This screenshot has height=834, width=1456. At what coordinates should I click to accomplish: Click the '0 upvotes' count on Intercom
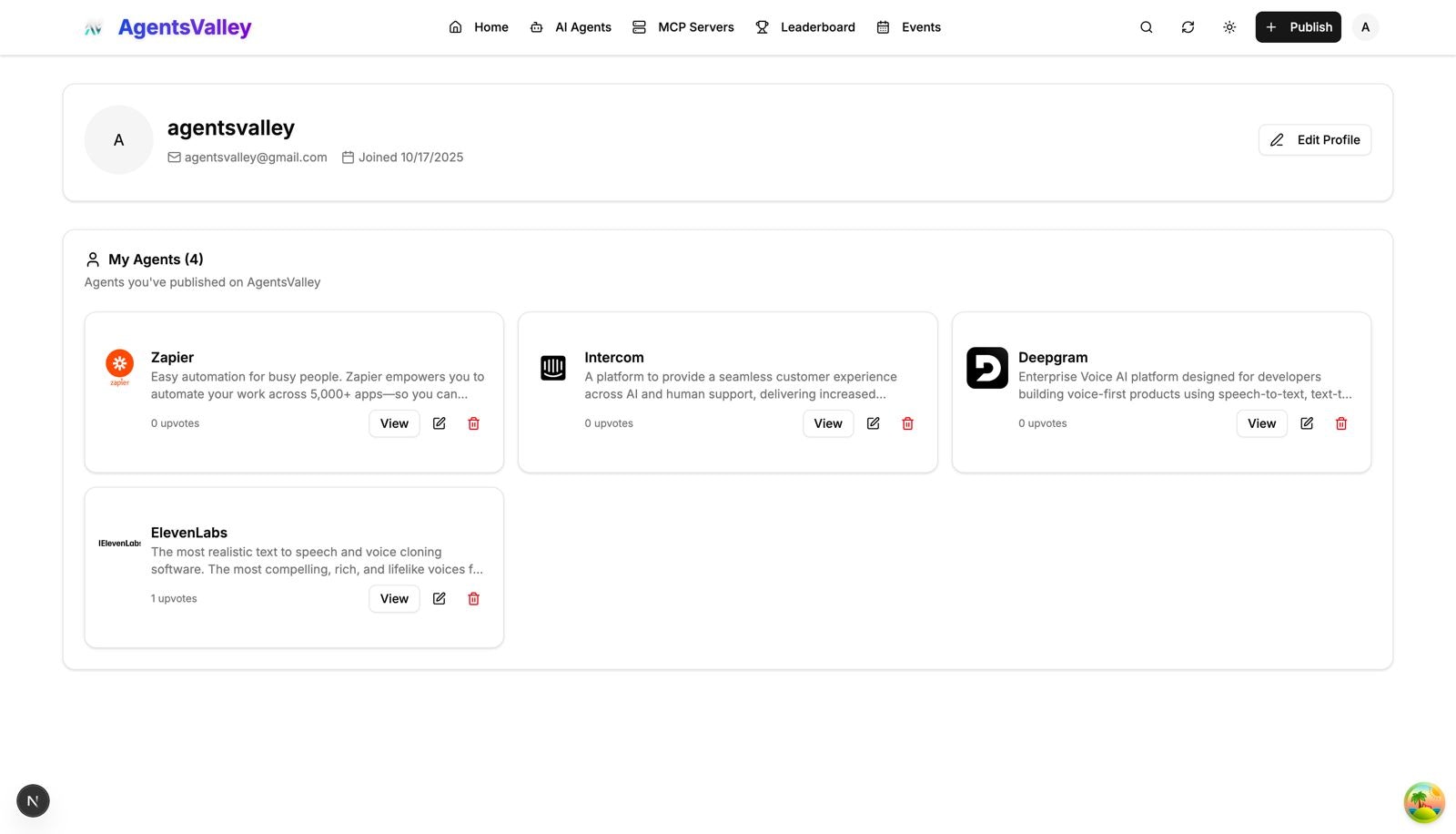(609, 423)
